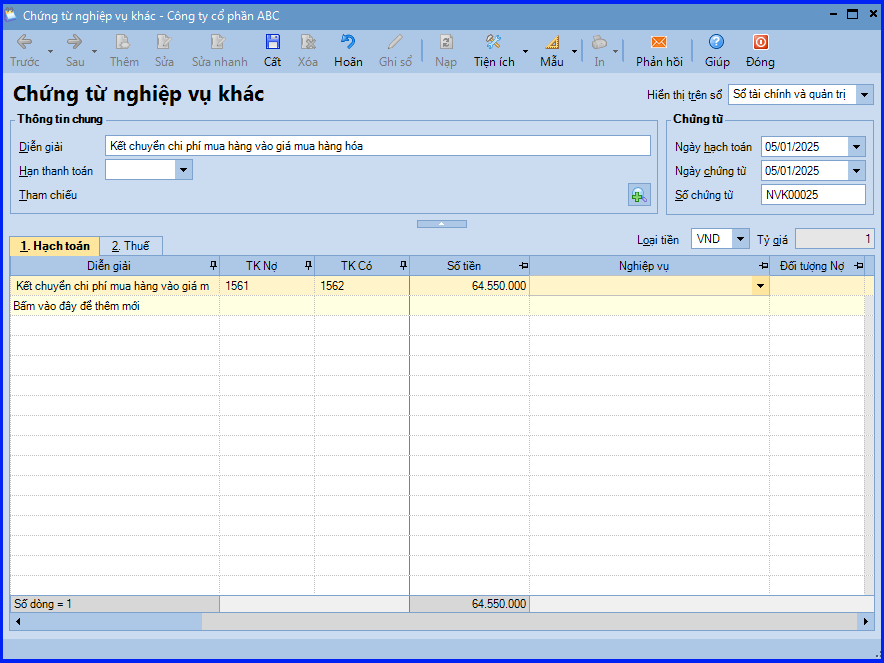The image size is (884, 663).
Task: Pin the Diễn giải column
Action: click(212, 266)
